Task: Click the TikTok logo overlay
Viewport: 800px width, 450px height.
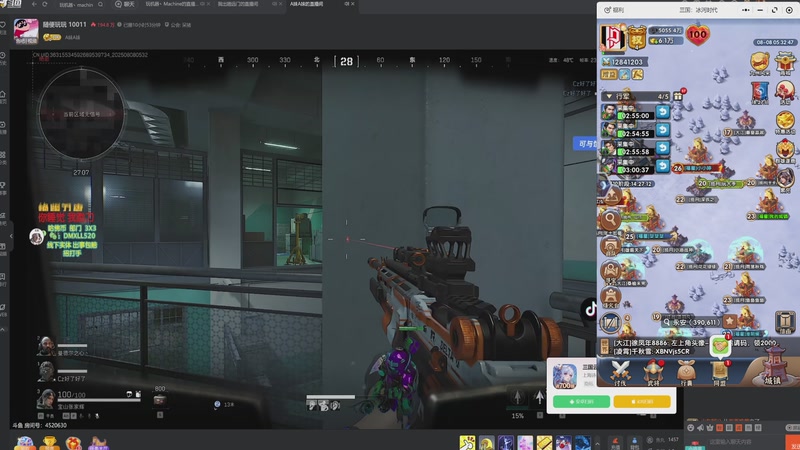Action: click(590, 309)
